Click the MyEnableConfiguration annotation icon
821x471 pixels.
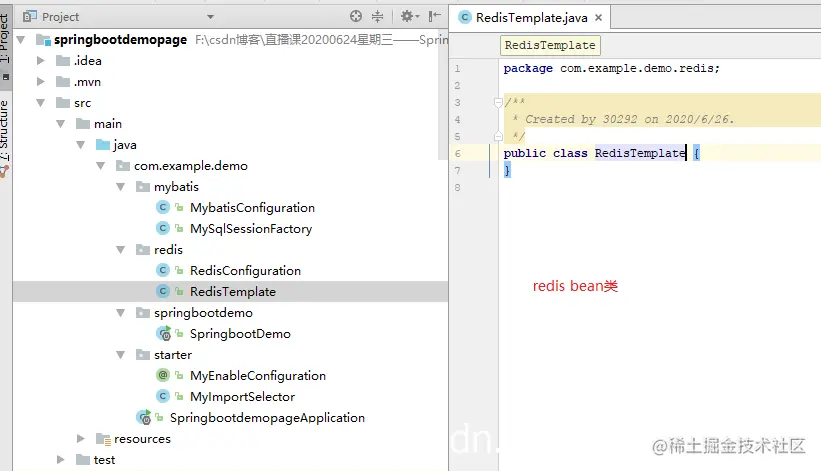163,375
